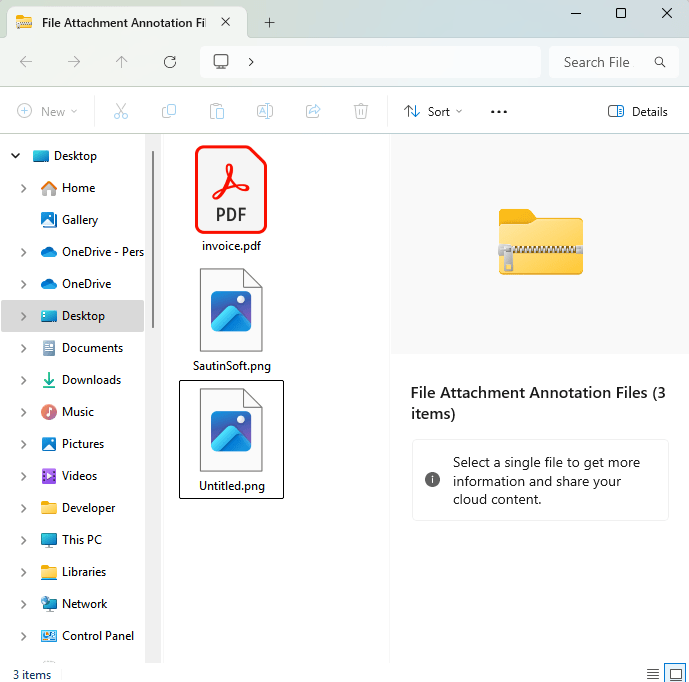Click the Cut scissors icon in toolbar
Image resolution: width=689 pixels, height=682 pixels.
click(x=121, y=111)
